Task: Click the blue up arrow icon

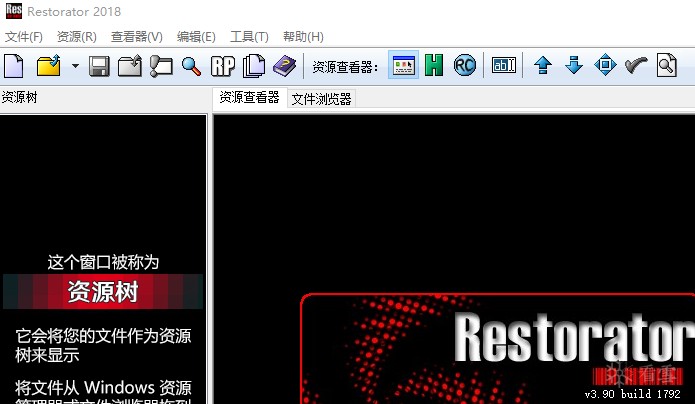Action: pyautogui.click(x=543, y=65)
